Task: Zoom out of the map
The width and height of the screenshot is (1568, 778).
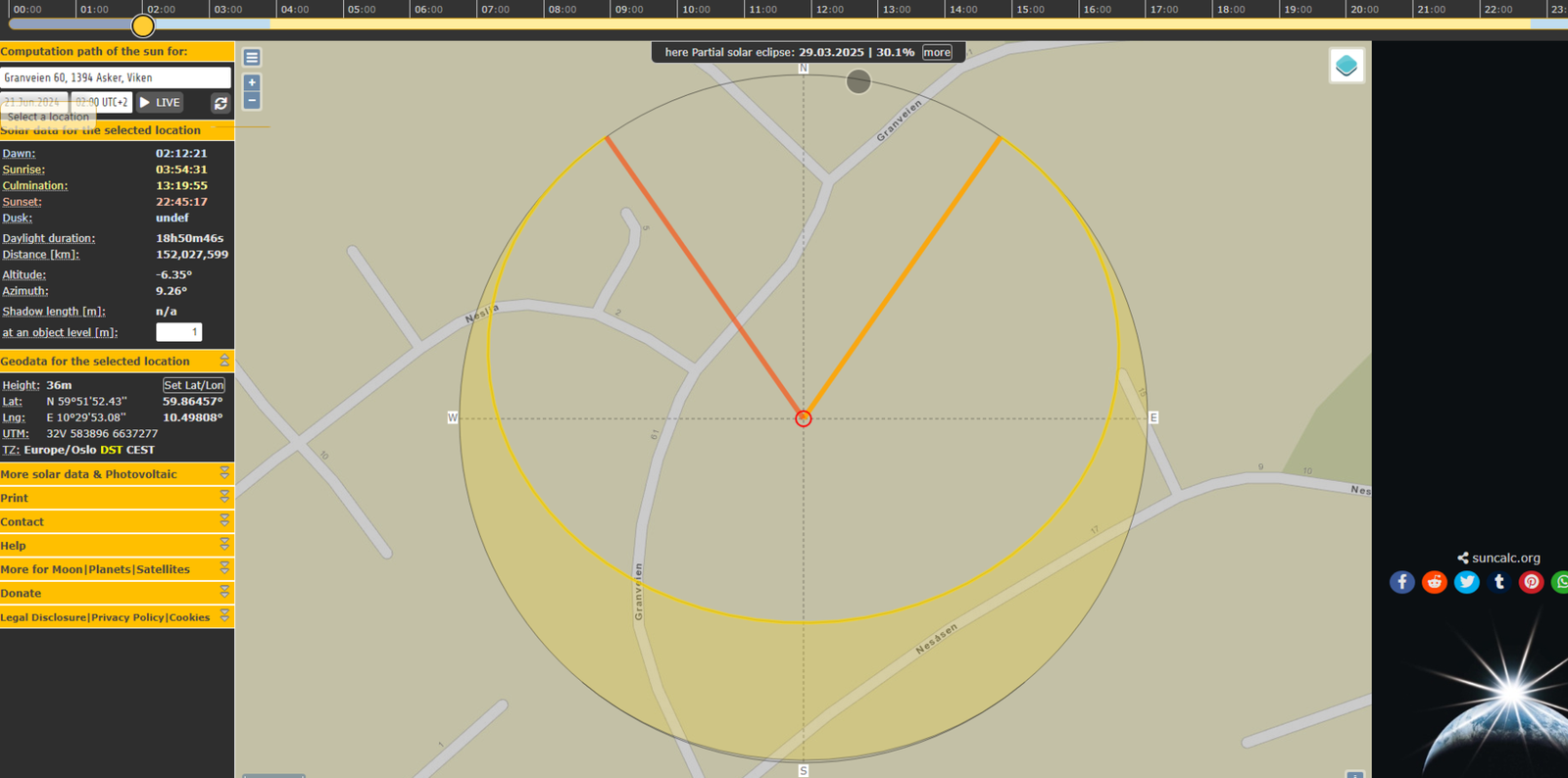Action: [252, 101]
